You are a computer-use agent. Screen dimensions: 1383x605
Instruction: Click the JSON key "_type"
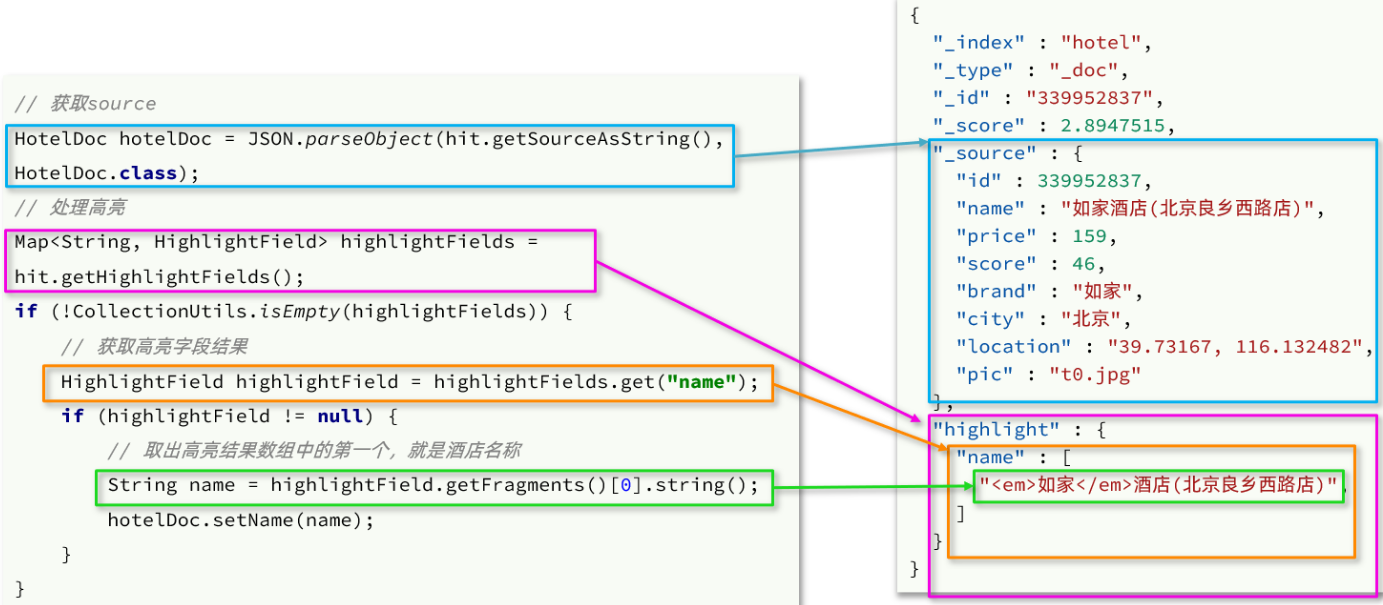[x=973, y=71]
